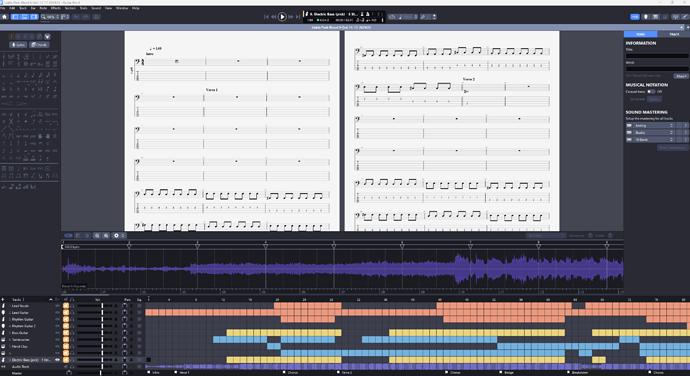Image resolution: width=690 pixels, height=376 pixels.
Task: Click the zoom-in icon above the audio waveform
Action: pos(106,236)
